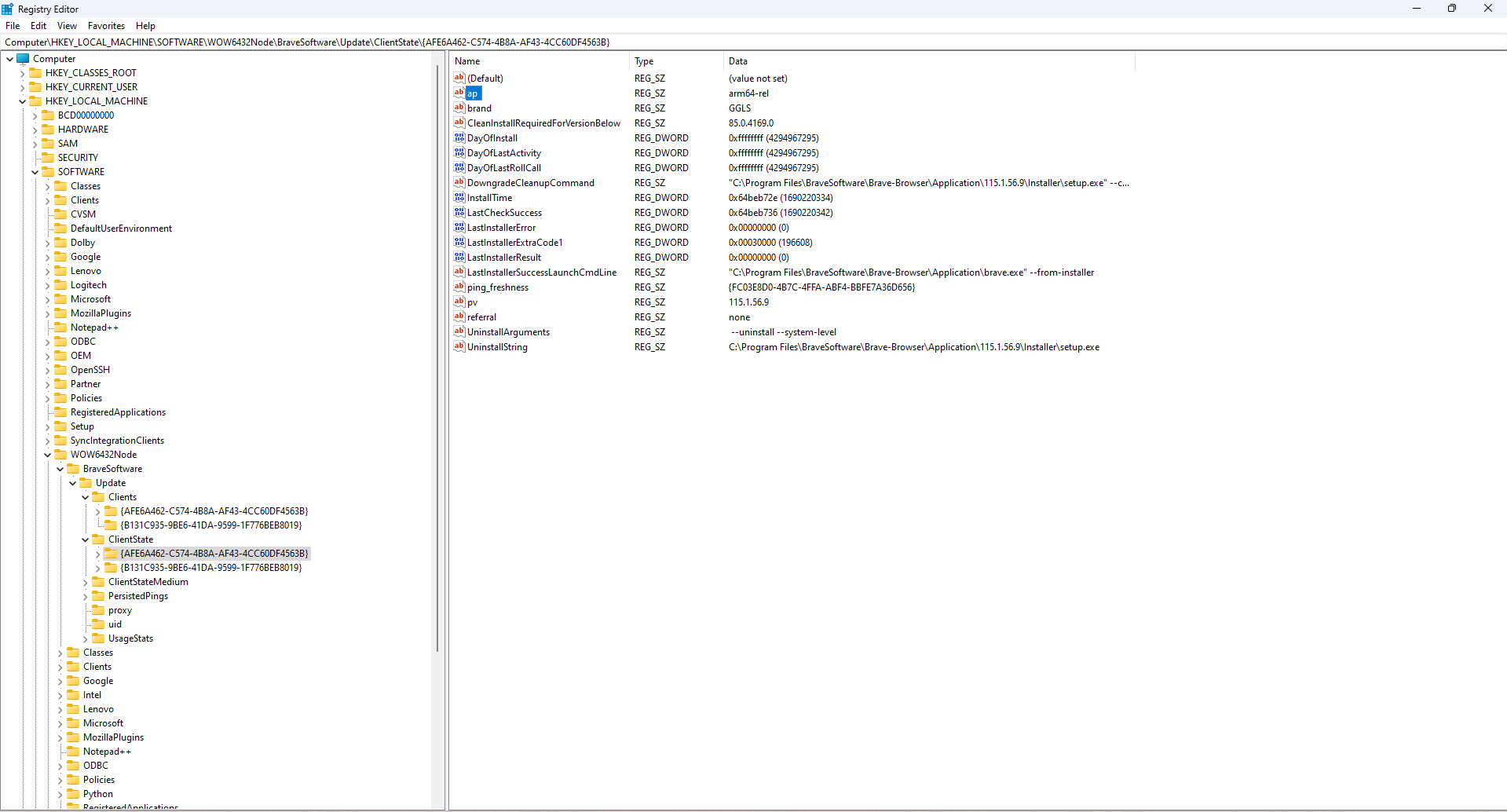Click the DWORD icon beside InstallTime
This screenshot has height=812, width=1507.
click(459, 197)
